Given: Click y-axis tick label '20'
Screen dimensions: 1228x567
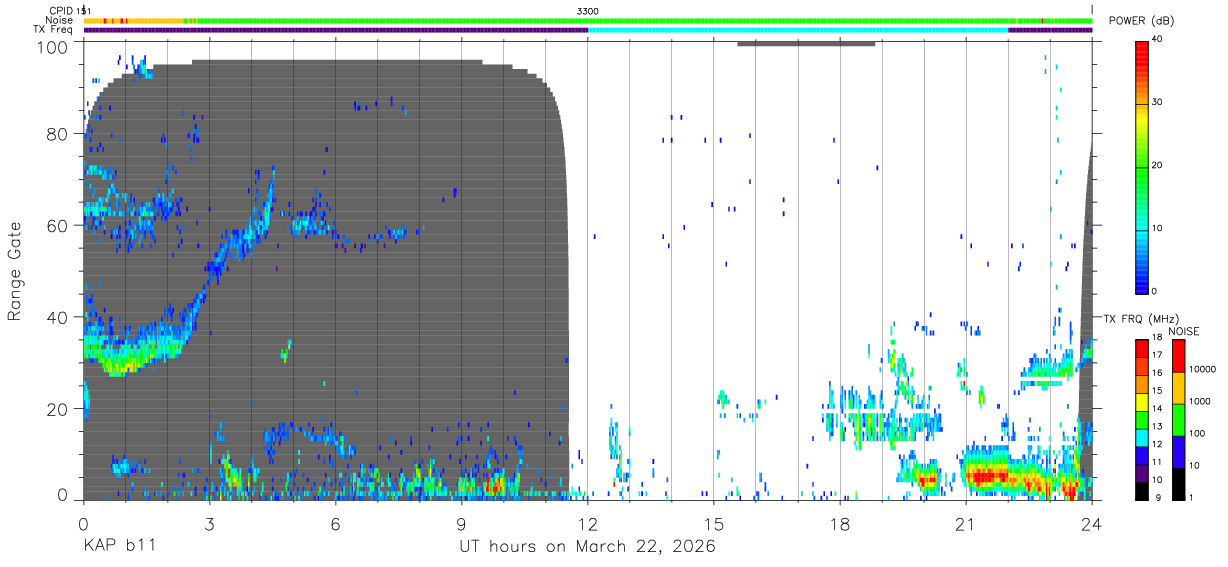Looking at the screenshot, I should pos(59,409).
